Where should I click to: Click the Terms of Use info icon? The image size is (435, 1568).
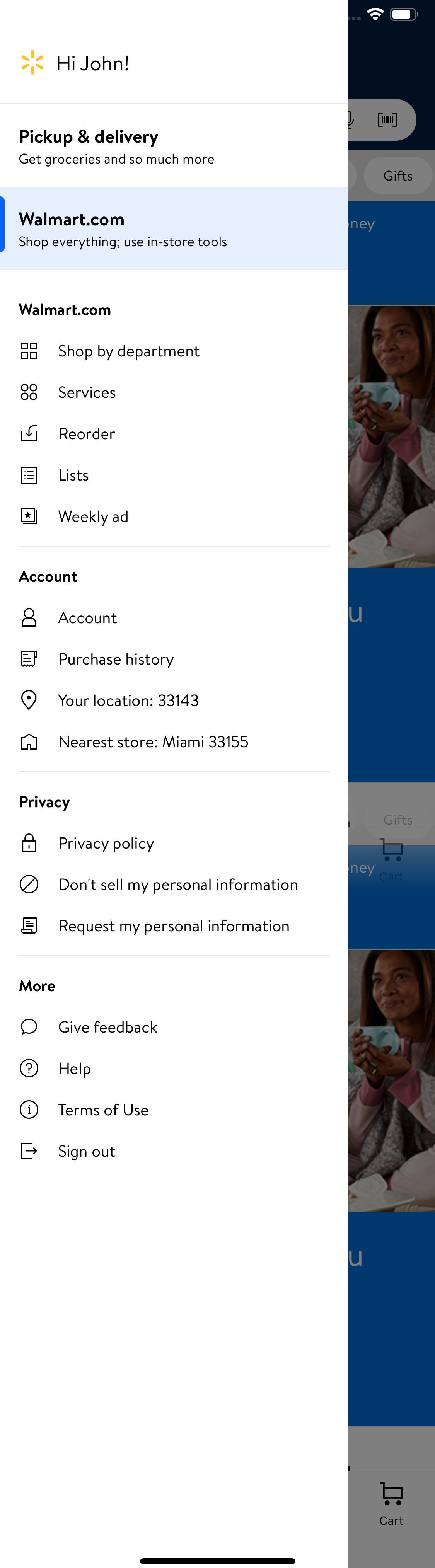pyautogui.click(x=29, y=1109)
